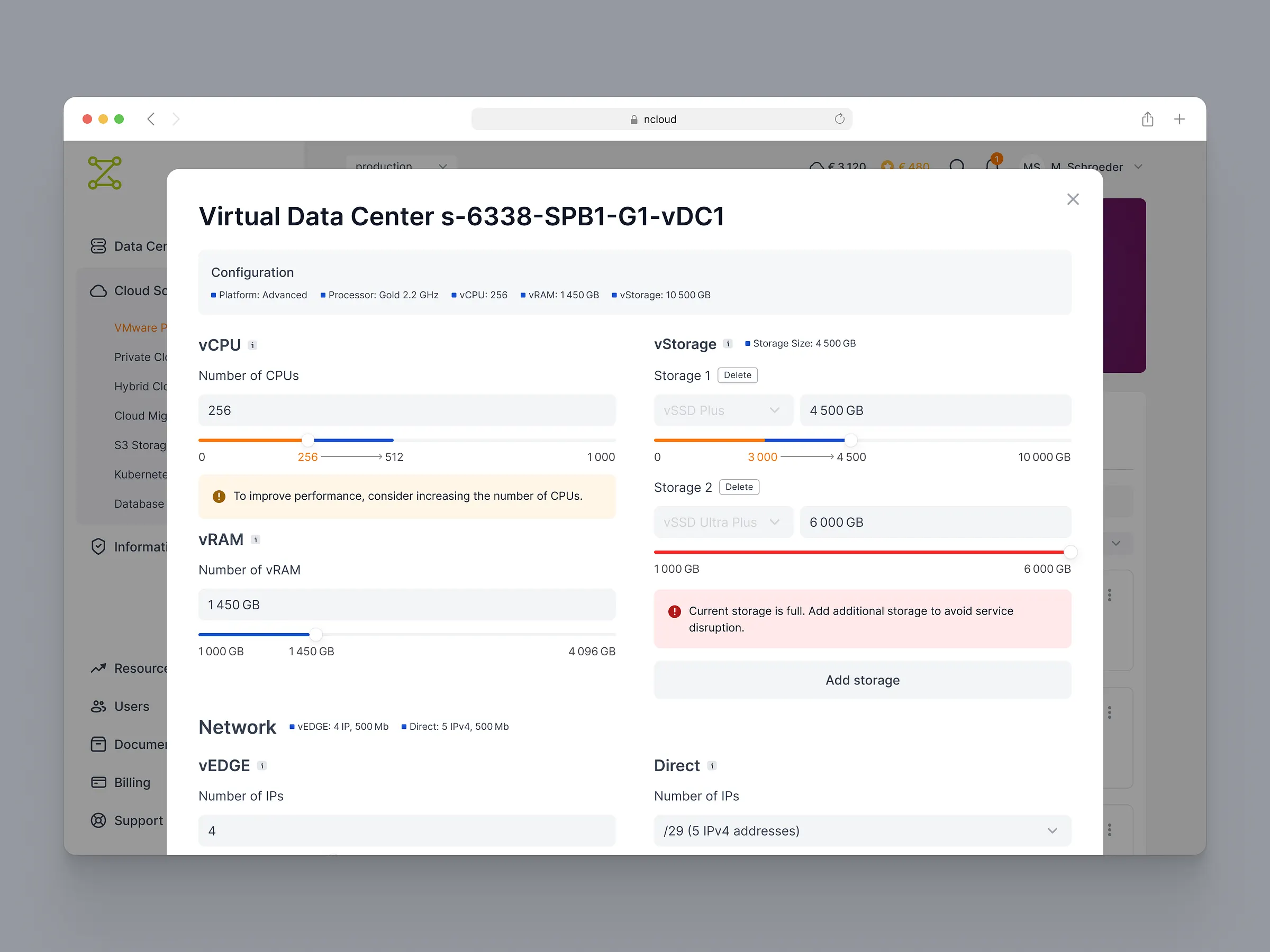The width and height of the screenshot is (1270, 952).
Task: Click the vRAM slider handle
Action: tap(316, 635)
